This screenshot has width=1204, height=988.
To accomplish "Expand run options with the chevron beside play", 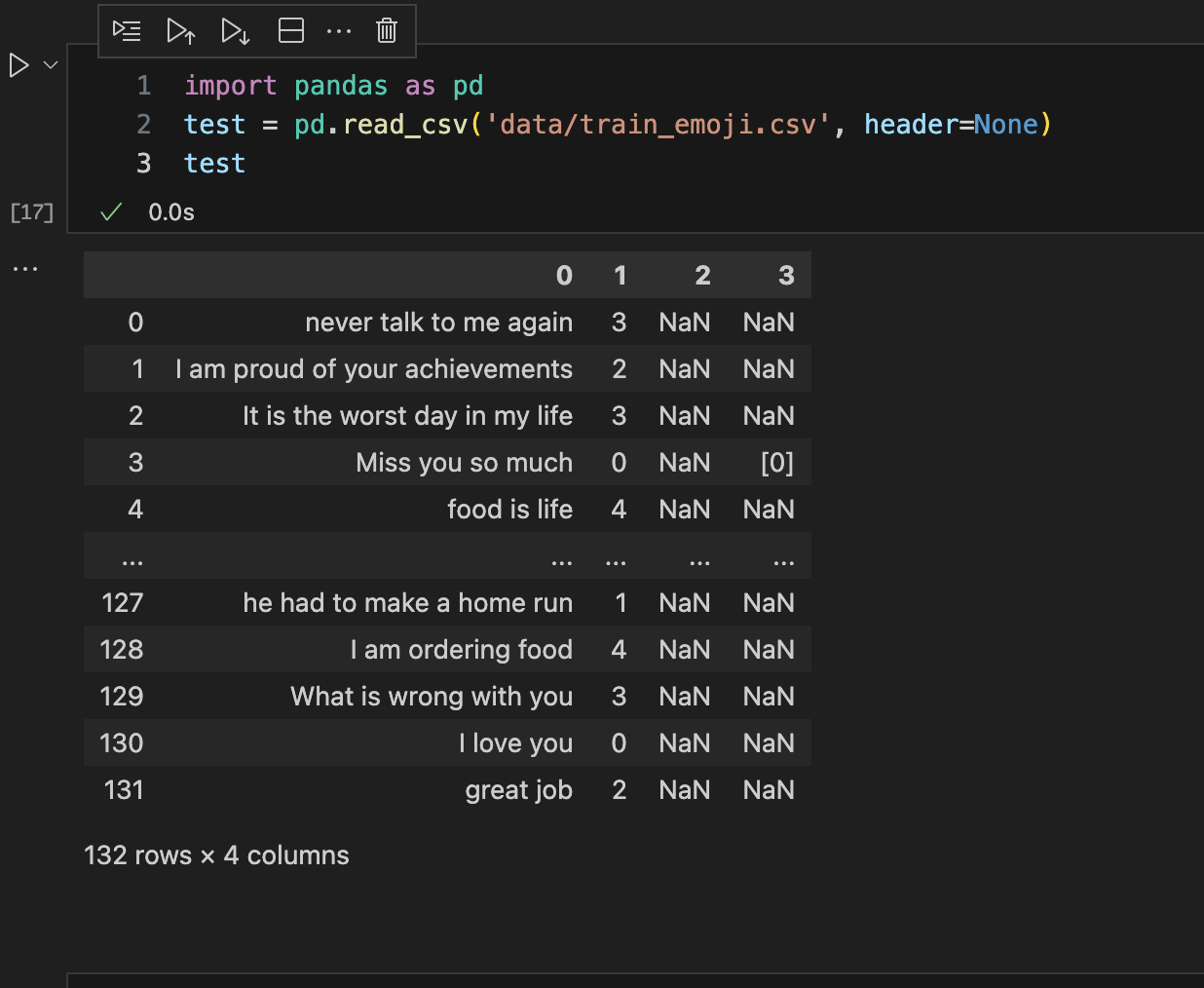I will tap(50, 64).
